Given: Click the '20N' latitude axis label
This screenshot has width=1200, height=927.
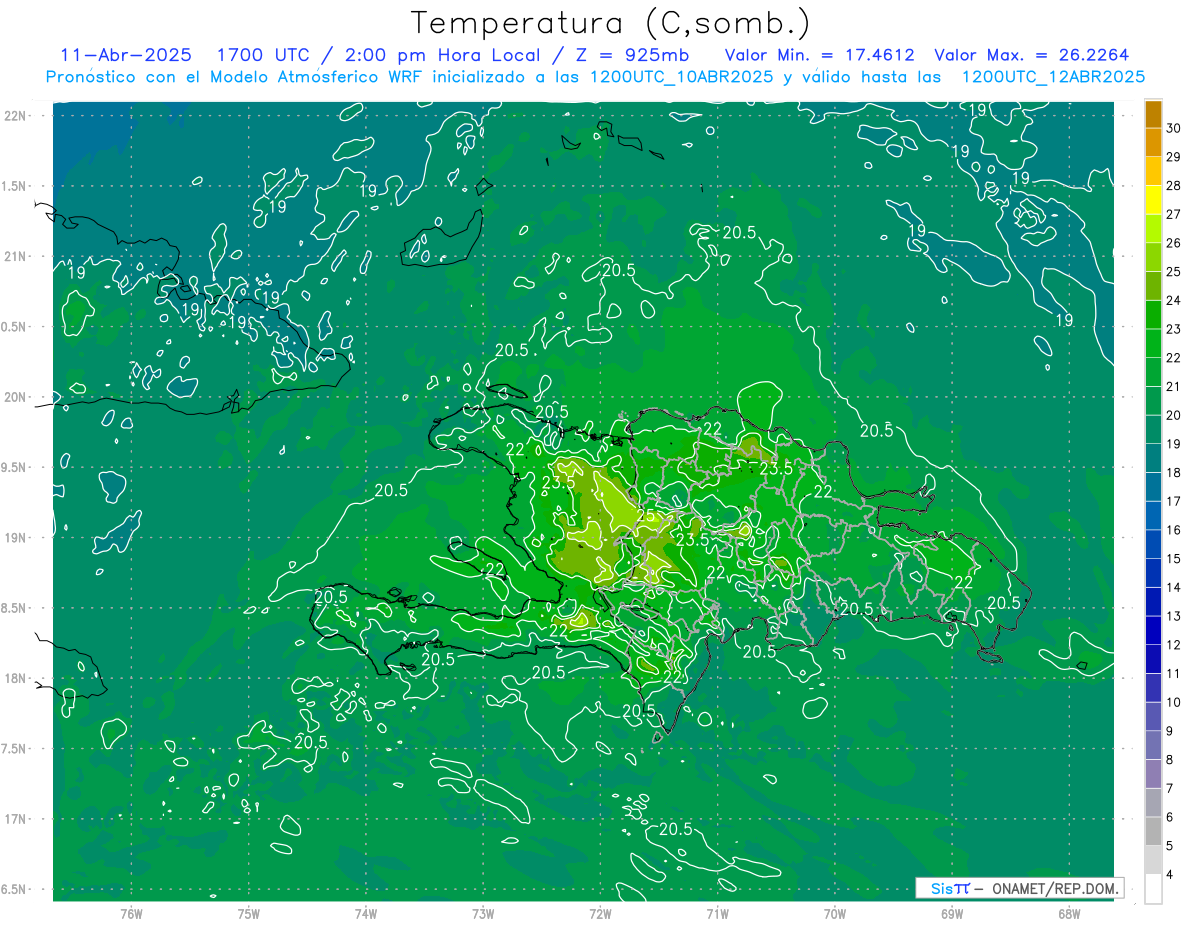Looking at the screenshot, I should 15,397.
